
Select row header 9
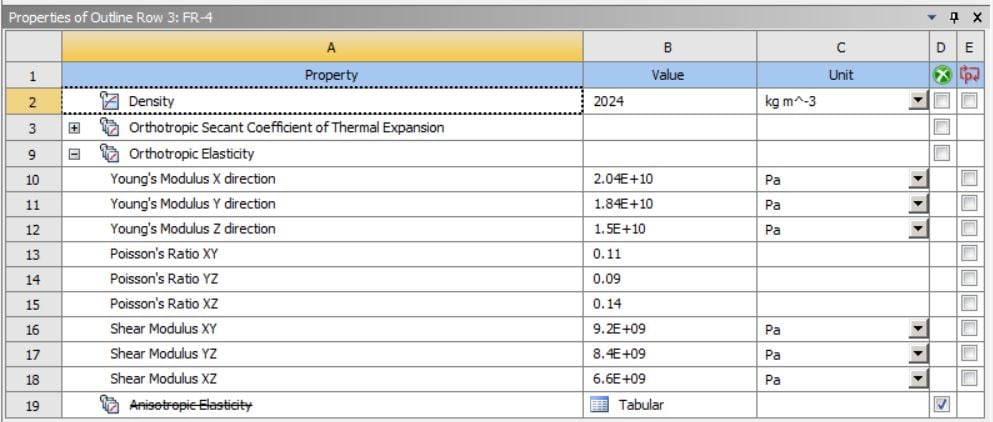click(34, 154)
